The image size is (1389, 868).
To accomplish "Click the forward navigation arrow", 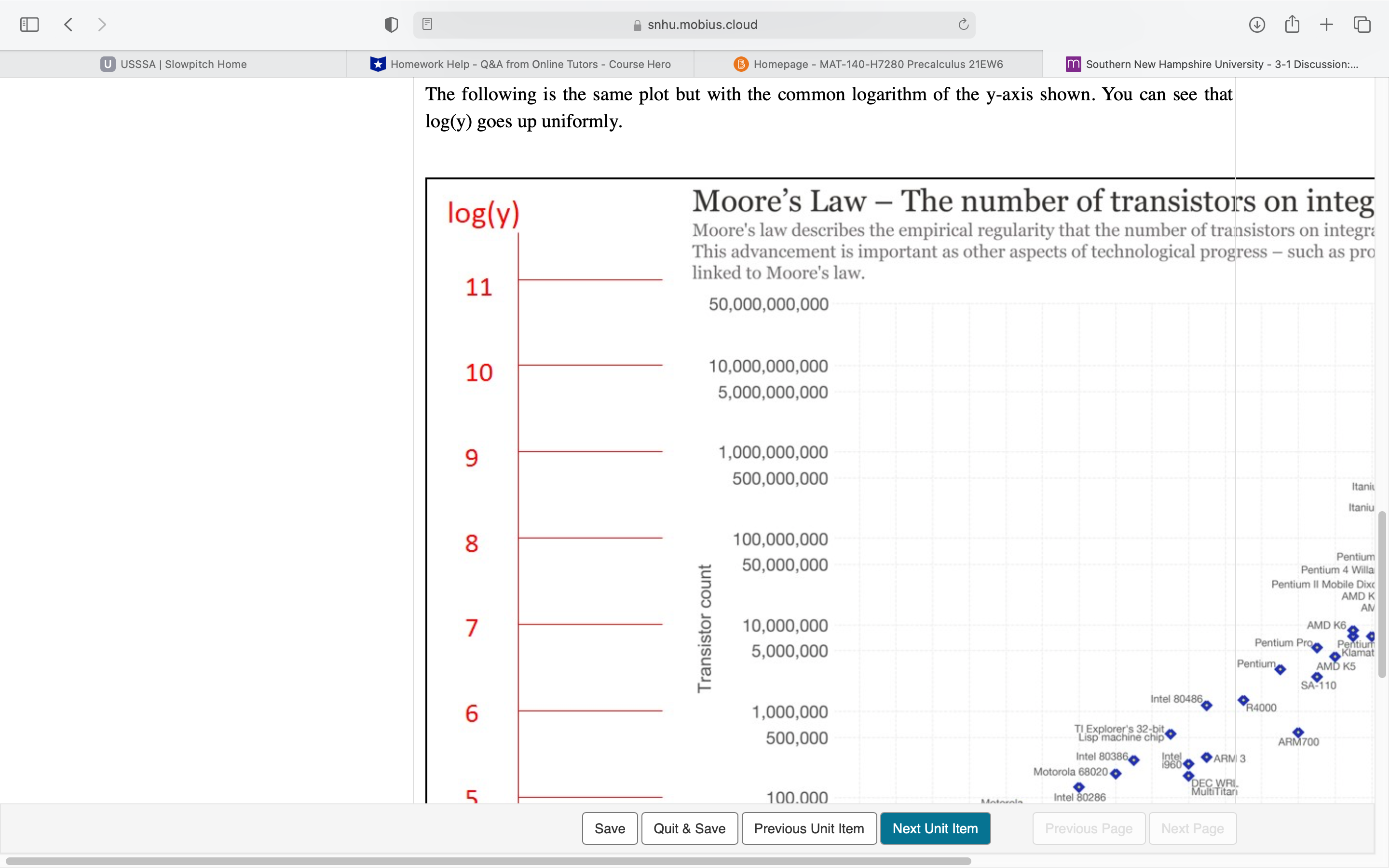I will pyautogui.click(x=102, y=25).
